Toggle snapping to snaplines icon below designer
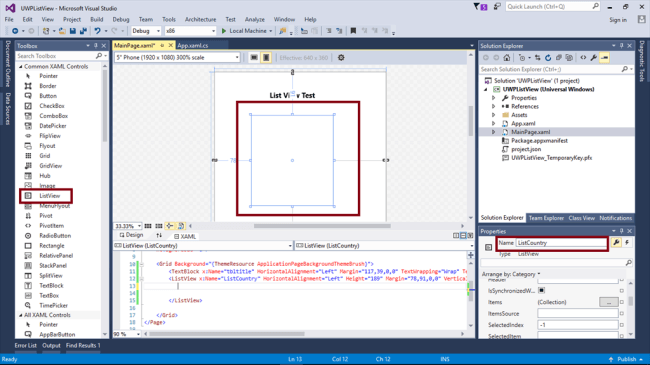650x365 pixels. (181, 226)
